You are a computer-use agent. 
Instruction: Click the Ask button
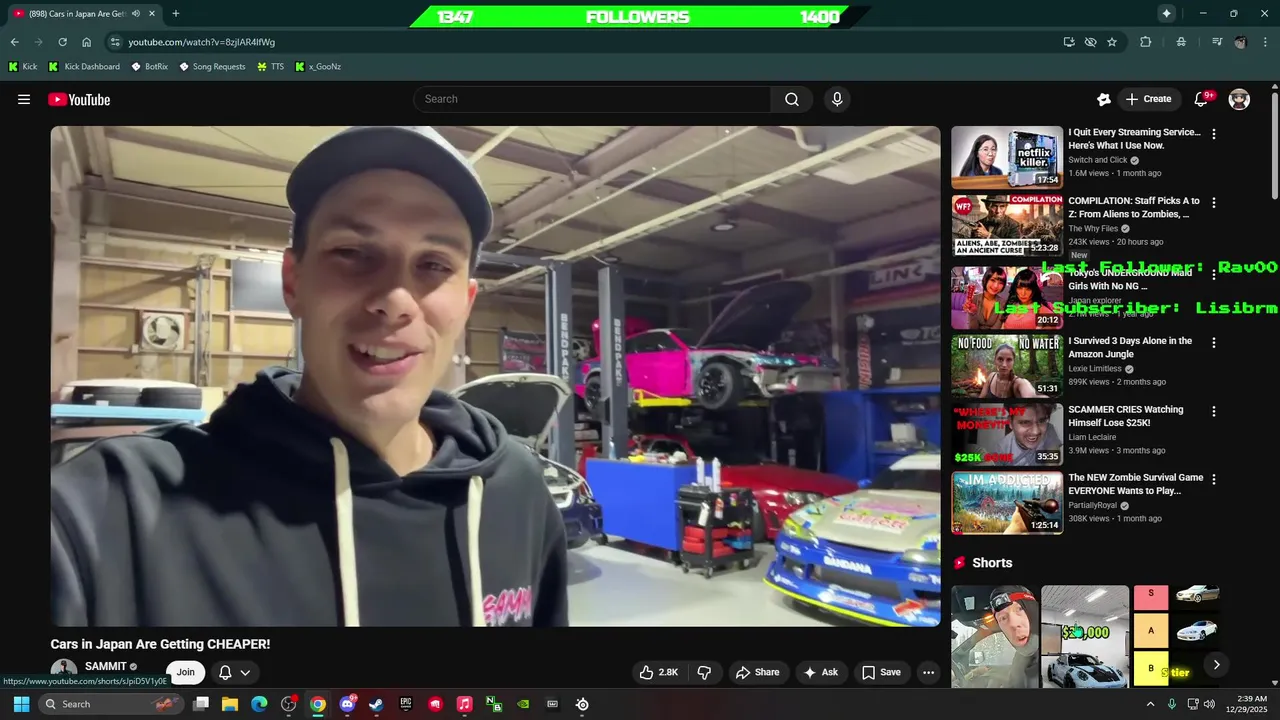820,672
